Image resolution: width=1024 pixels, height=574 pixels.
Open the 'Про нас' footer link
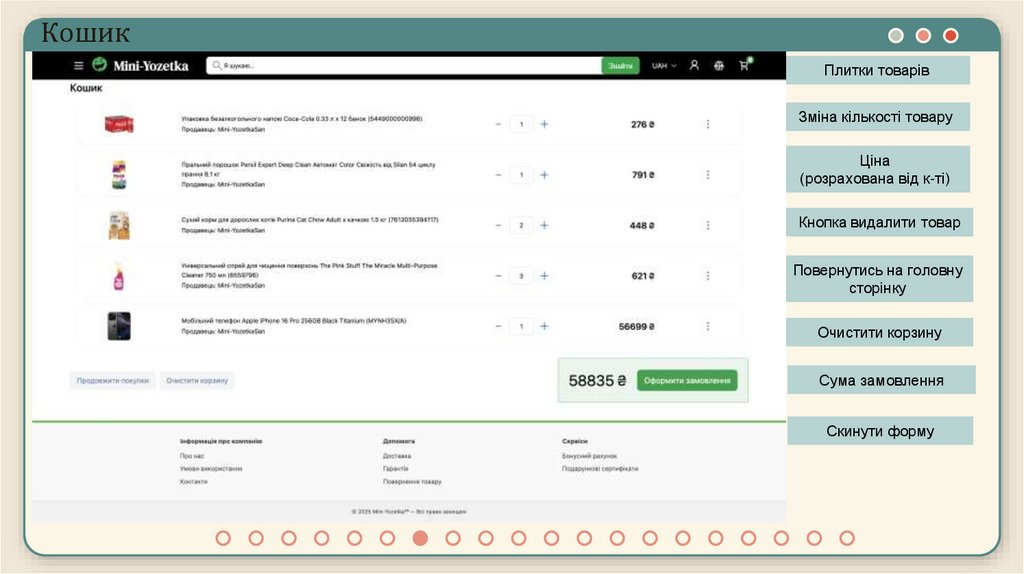point(192,456)
